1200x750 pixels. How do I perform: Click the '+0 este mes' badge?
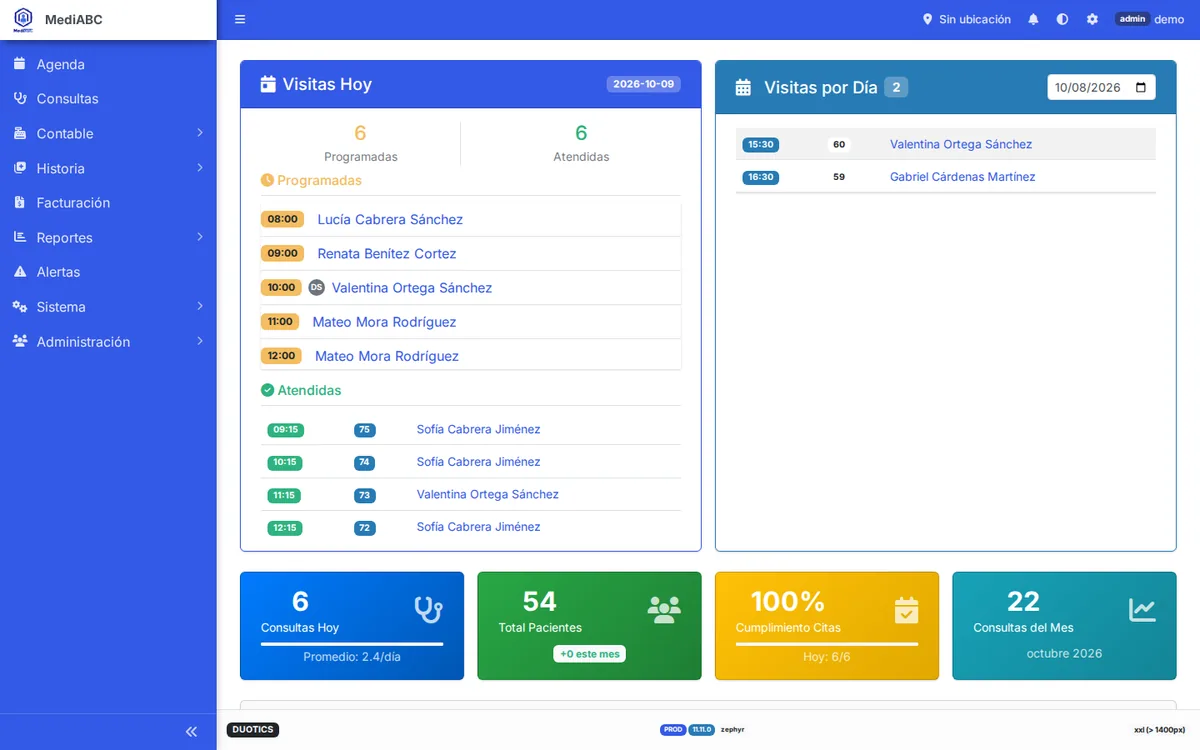[590, 654]
